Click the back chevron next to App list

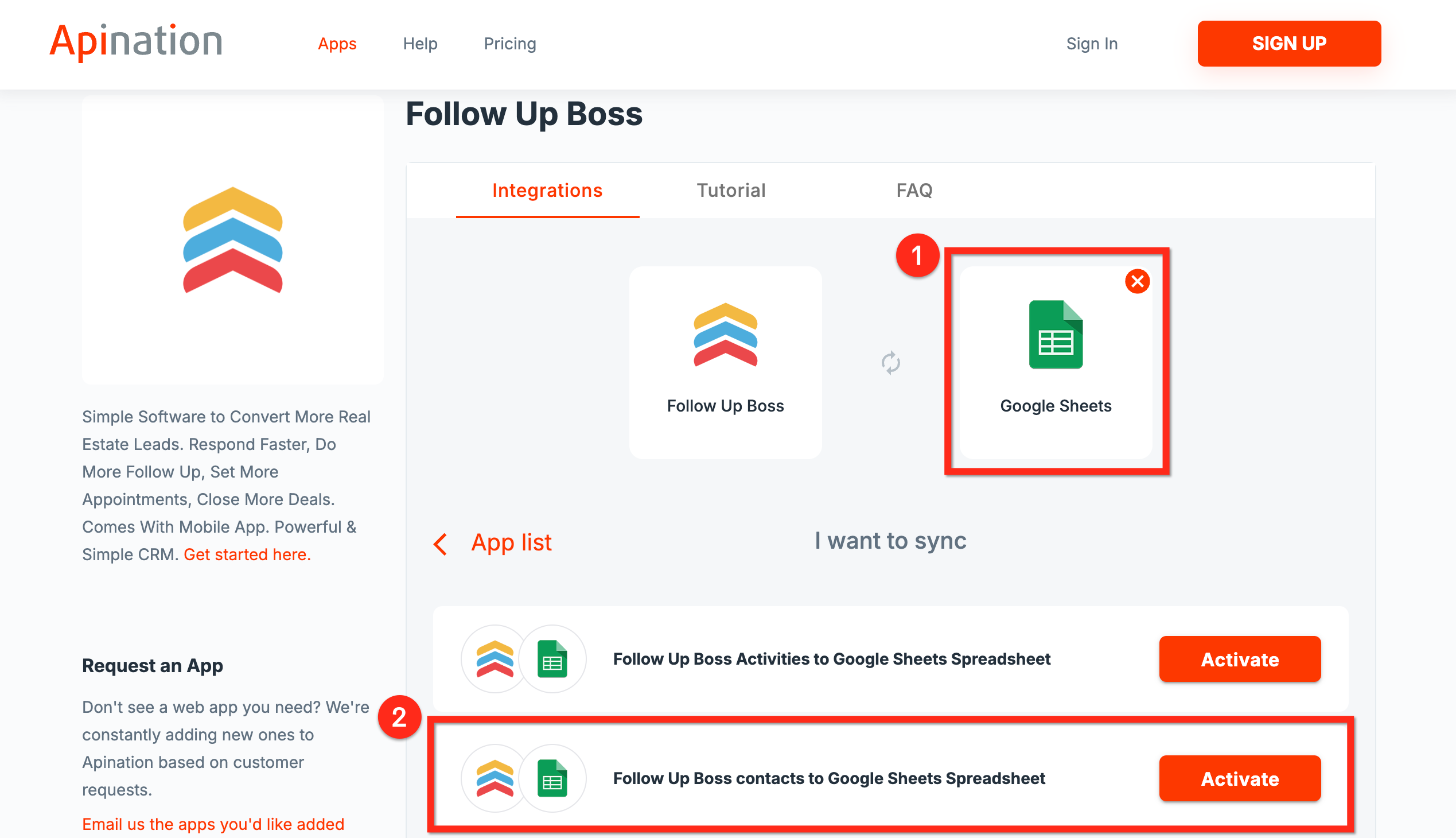click(x=440, y=544)
